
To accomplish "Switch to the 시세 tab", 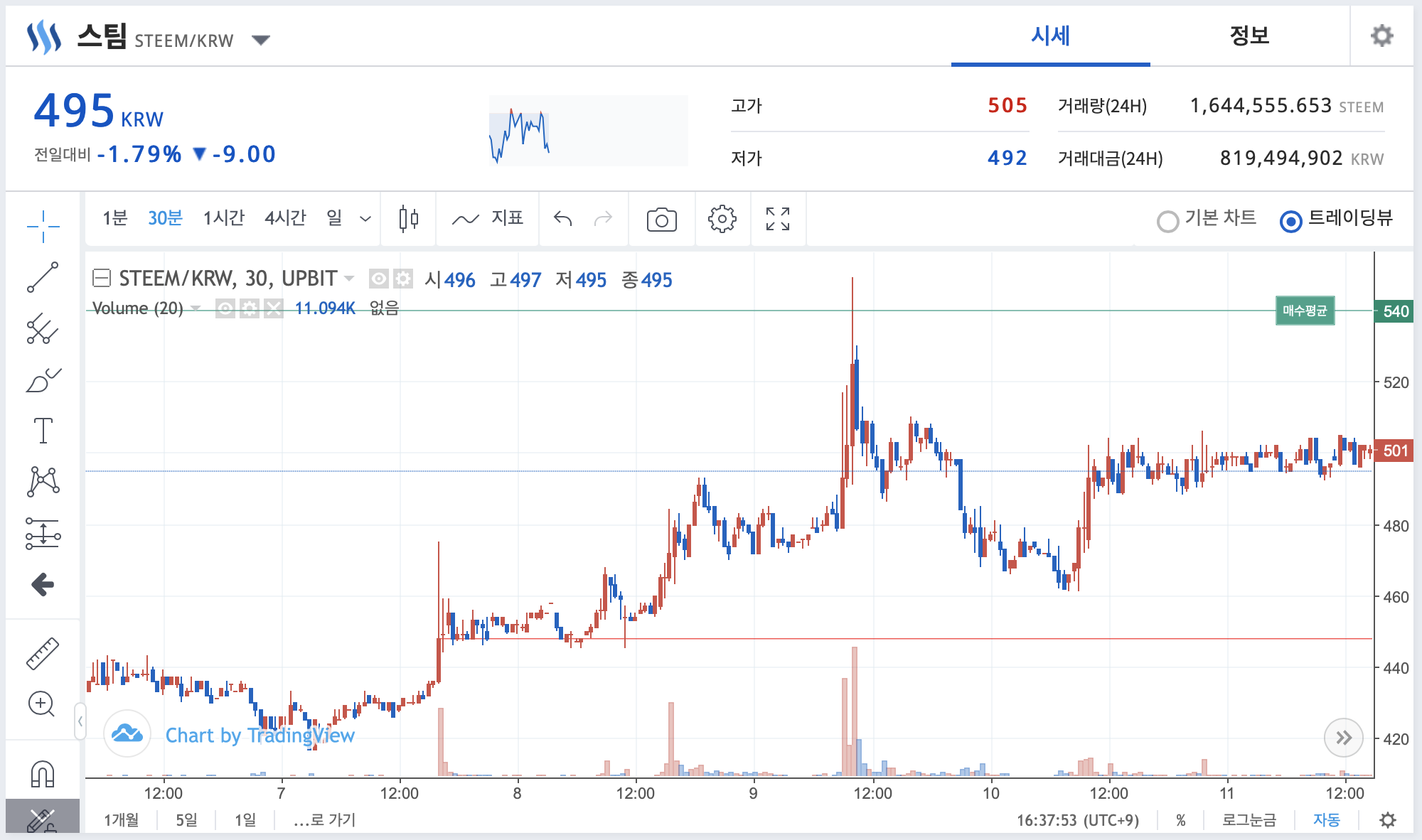I will (x=1050, y=36).
